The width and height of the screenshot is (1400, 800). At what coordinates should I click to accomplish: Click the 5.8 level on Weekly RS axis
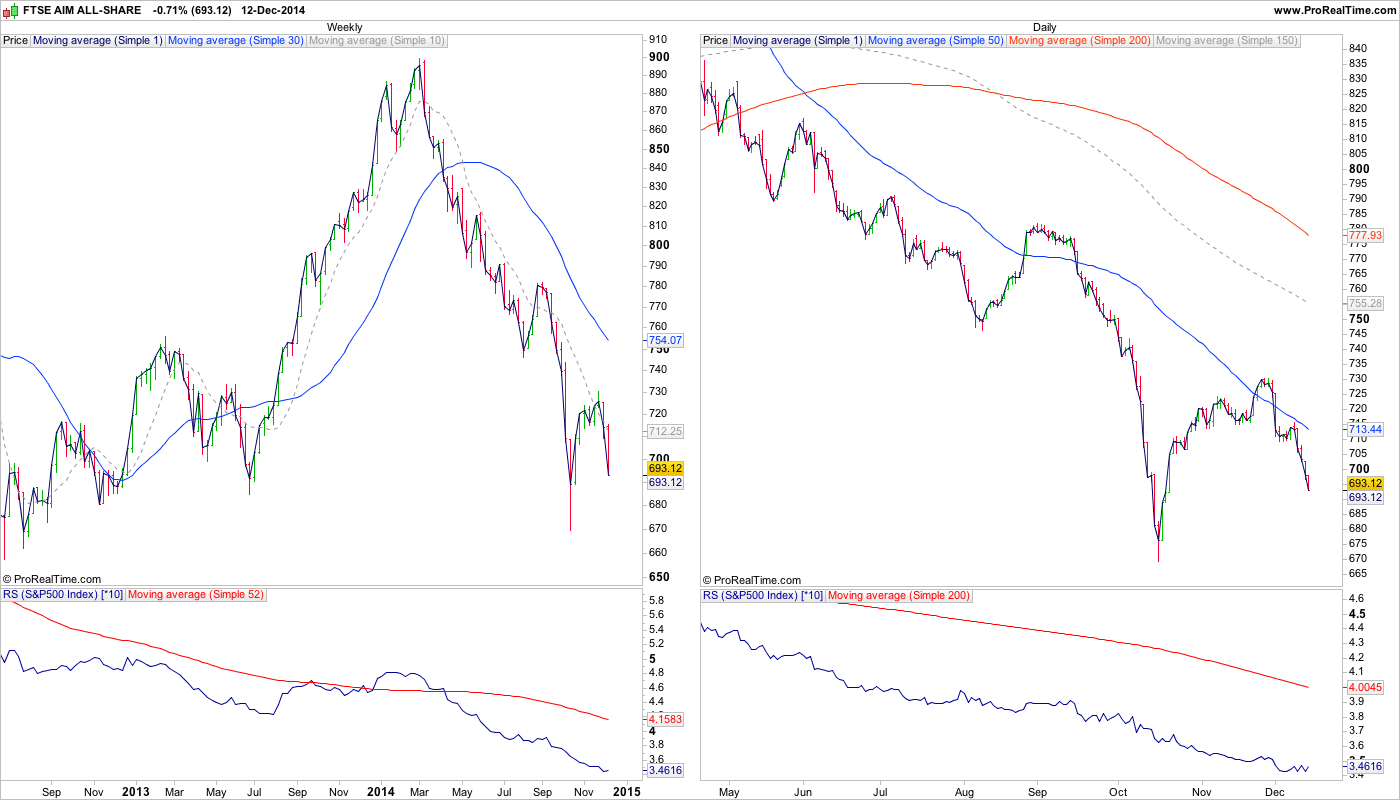[x=657, y=600]
